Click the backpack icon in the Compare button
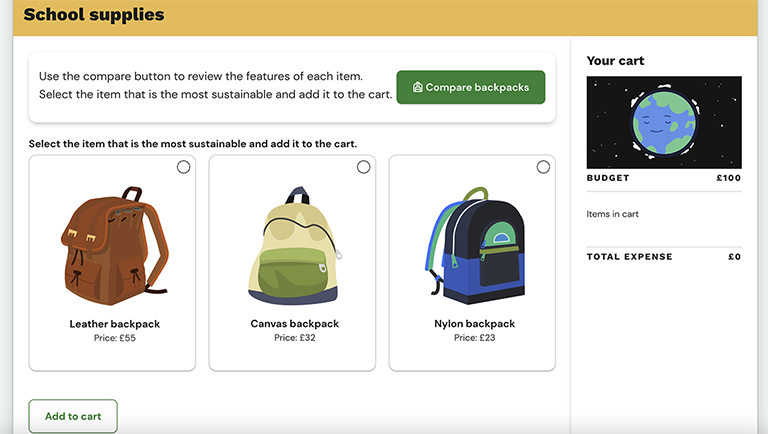This screenshot has height=434, width=768. click(417, 87)
